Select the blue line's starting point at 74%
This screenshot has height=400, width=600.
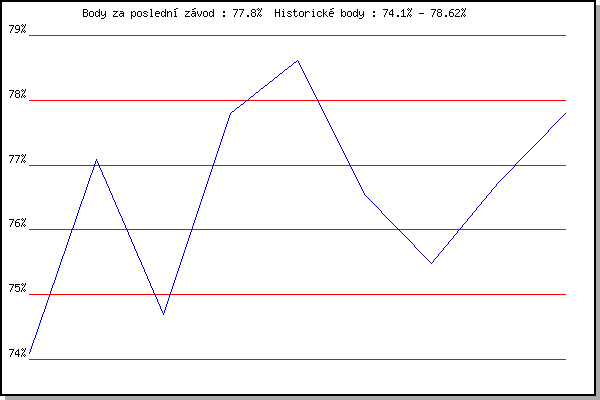[x=31, y=353]
